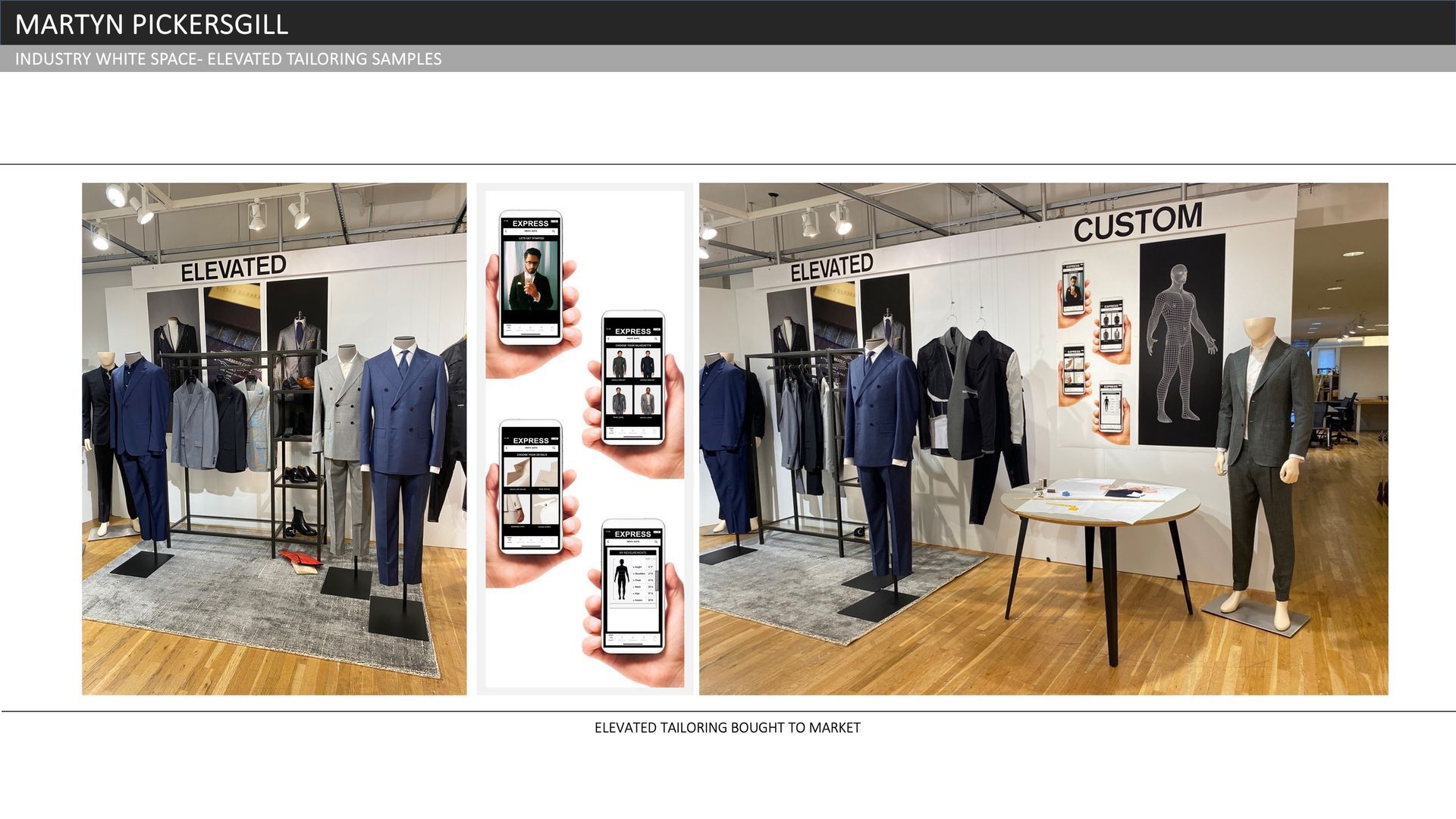Screen dimensions: 1456x819
Task: Select the Industry White Space subtitle bar
Action: pos(227,59)
